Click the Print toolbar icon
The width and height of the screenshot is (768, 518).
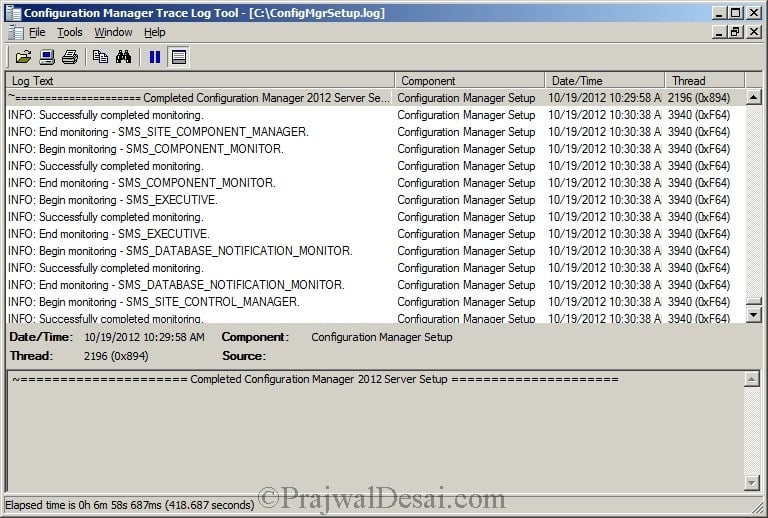point(70,57)
